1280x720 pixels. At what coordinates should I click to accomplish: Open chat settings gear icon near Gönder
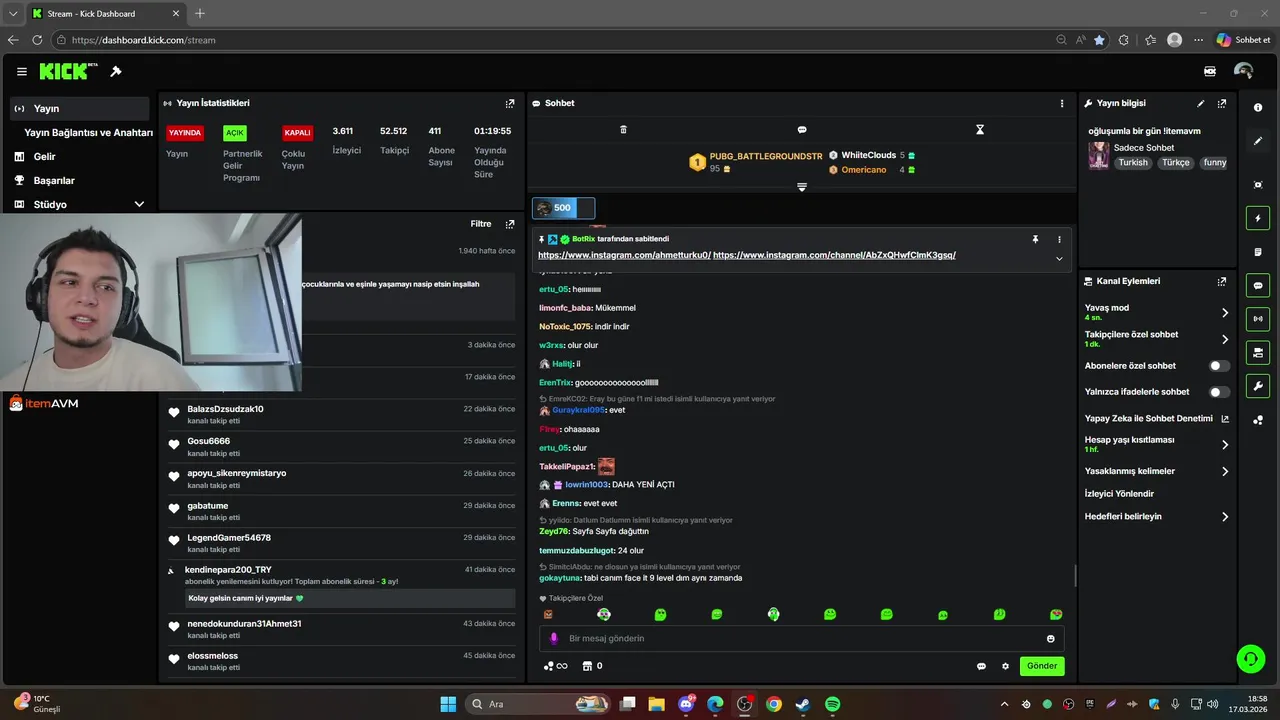click(x=1005, y=666)
